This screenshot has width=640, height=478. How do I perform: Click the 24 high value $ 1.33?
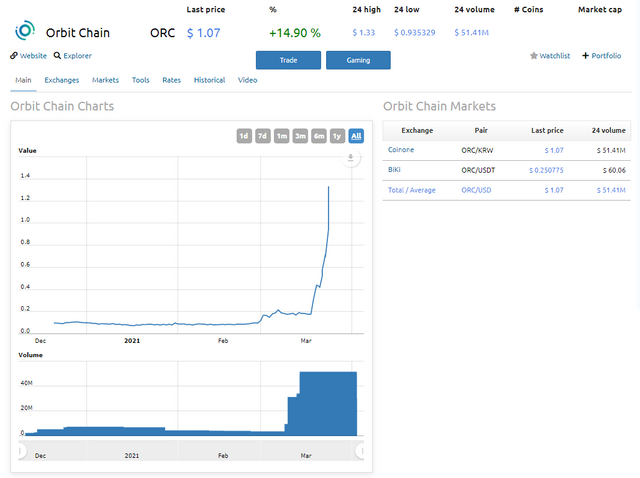364,32
